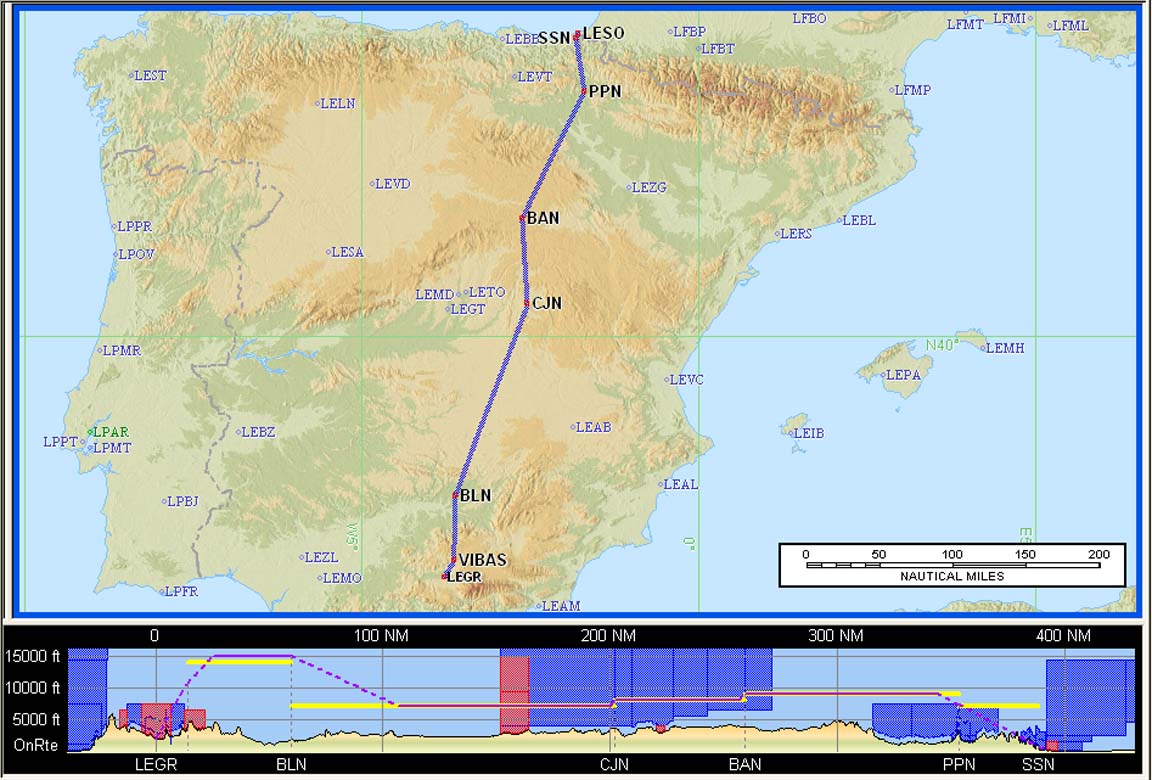Click the LEZG airport marker
The width and height of the screenshot is (1152, 780).
click(x=629, y=187)
